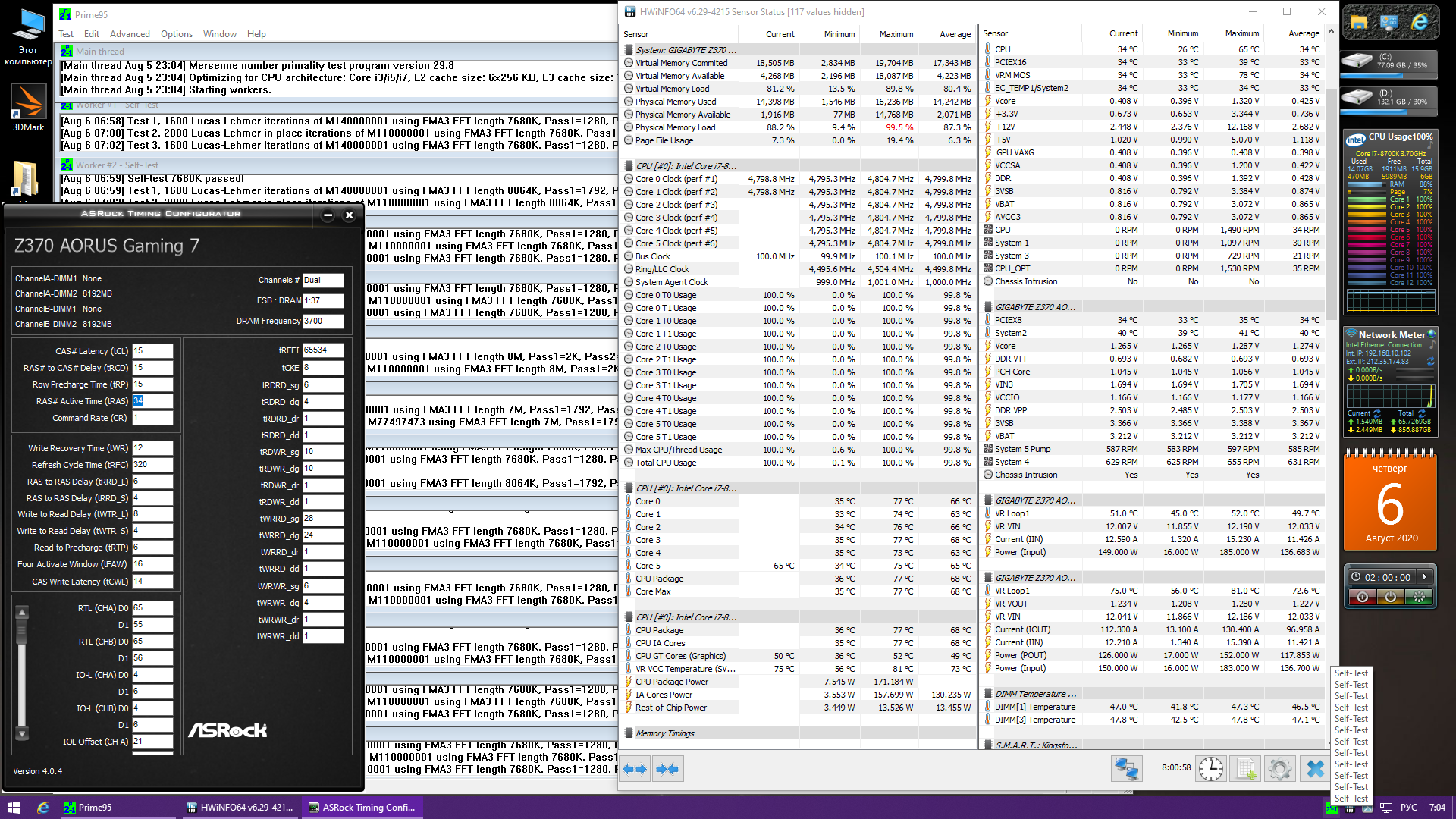Switch to ASRock Timing Configurator taskbar button
This screenshot has height=819, width=1456.
pos(362,808)
